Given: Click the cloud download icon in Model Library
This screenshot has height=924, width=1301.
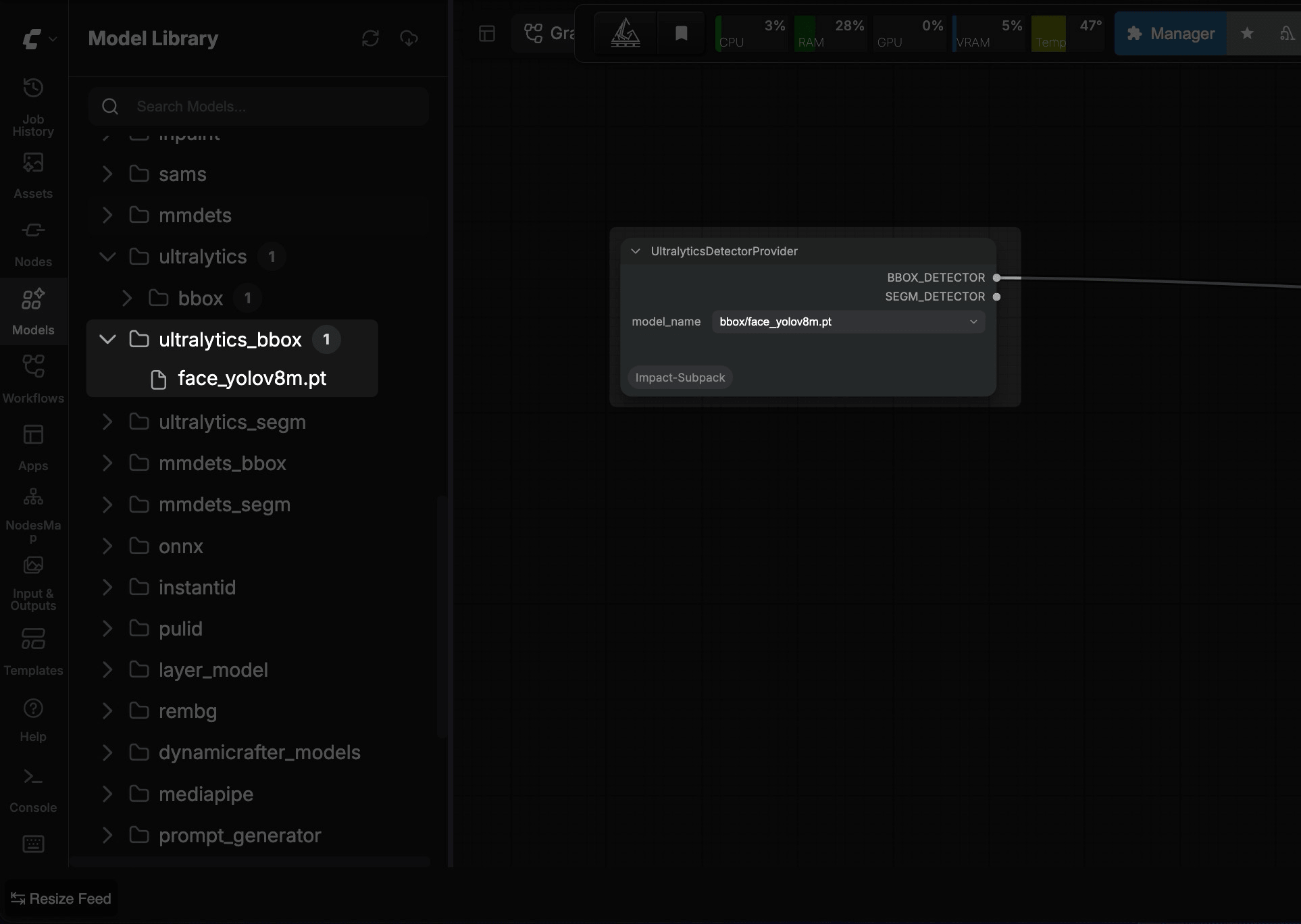Looking at the screenshot, I should click(409, 38).
